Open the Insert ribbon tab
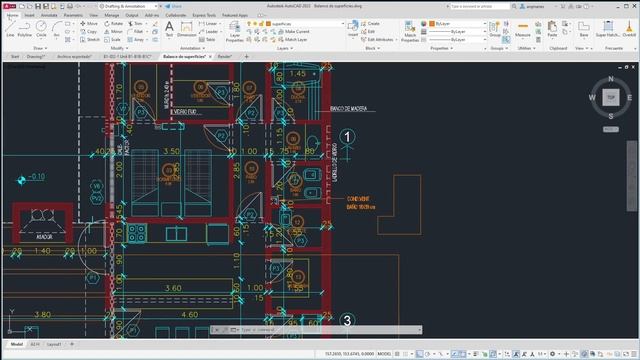640x360 pixels. tap(29, 15)
